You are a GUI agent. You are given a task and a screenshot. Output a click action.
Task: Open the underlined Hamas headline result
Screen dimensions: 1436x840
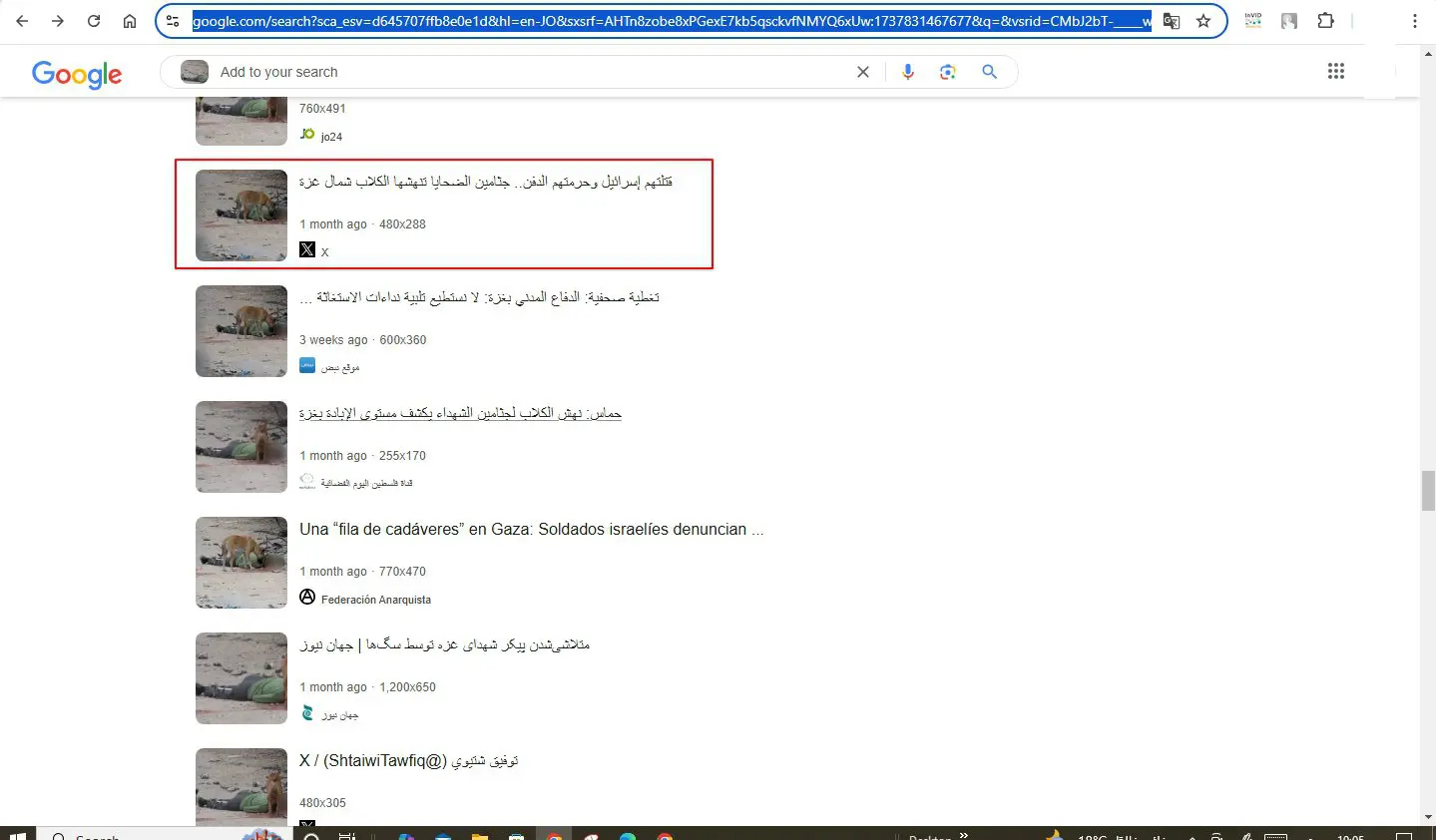[460, 413]
